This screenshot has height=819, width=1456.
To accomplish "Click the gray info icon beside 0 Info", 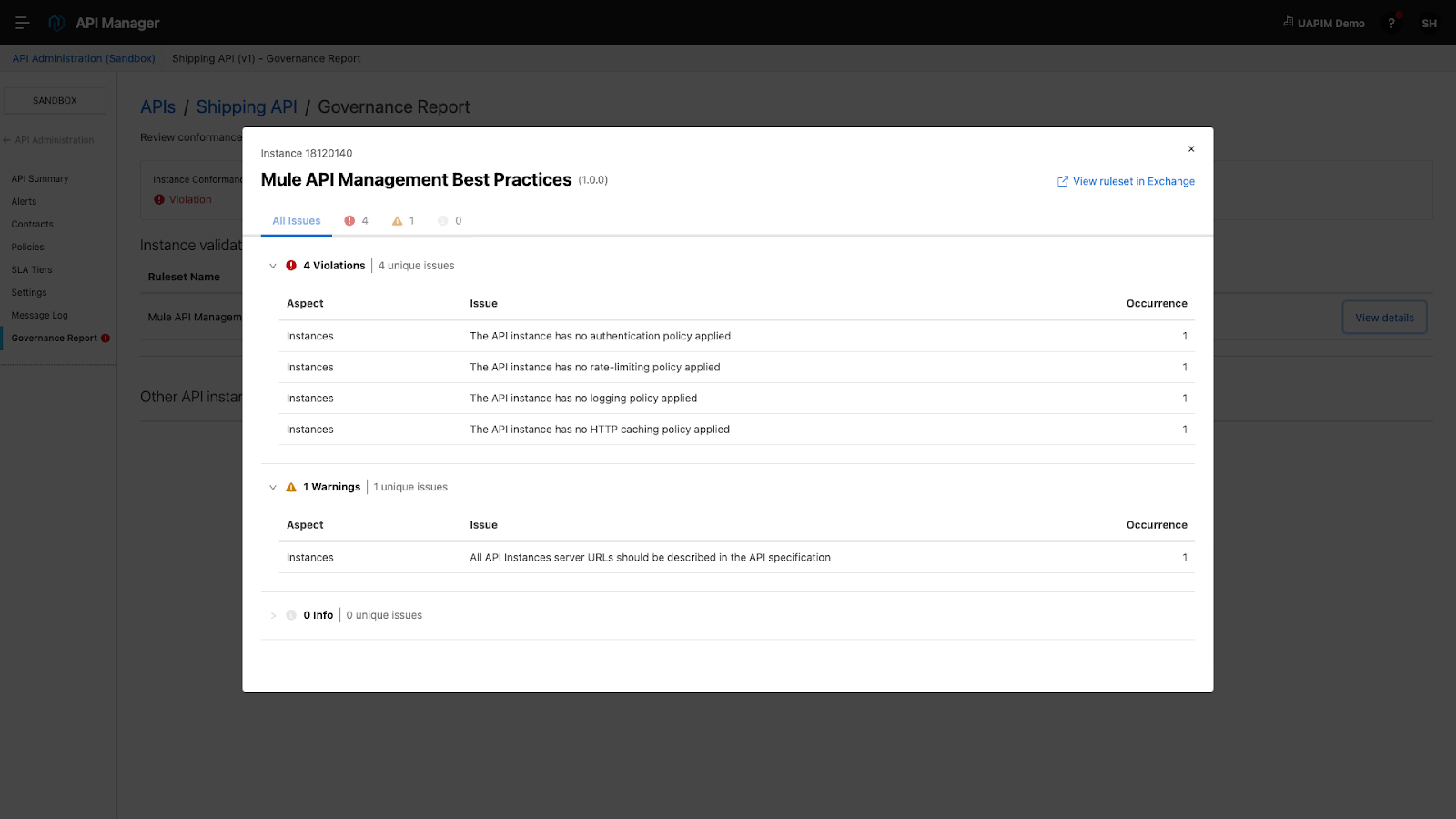I will 291,615.
